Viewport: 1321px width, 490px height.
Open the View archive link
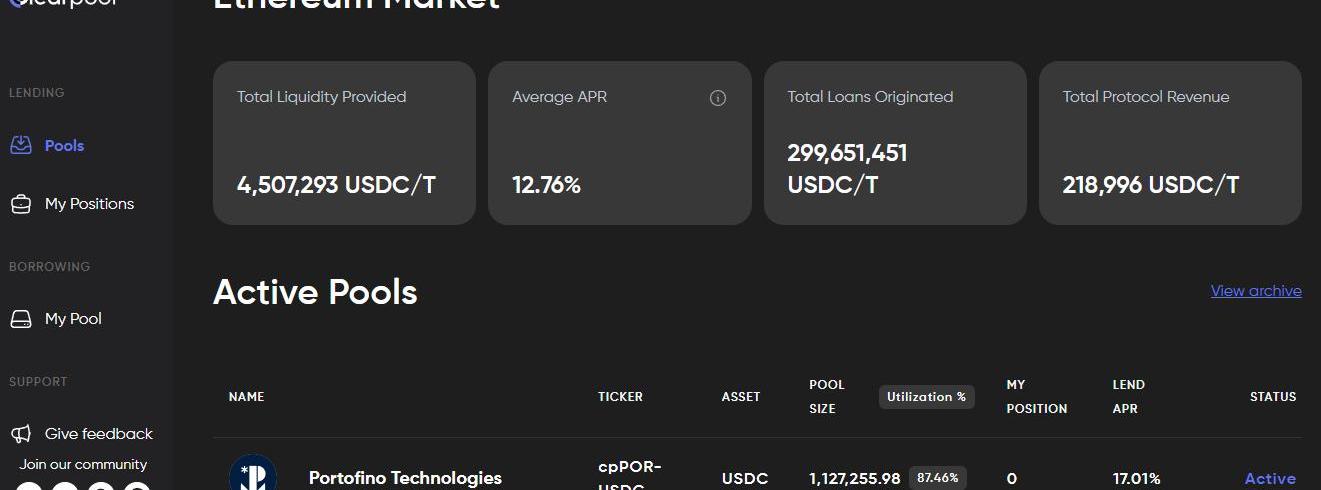coord(1256,291)
